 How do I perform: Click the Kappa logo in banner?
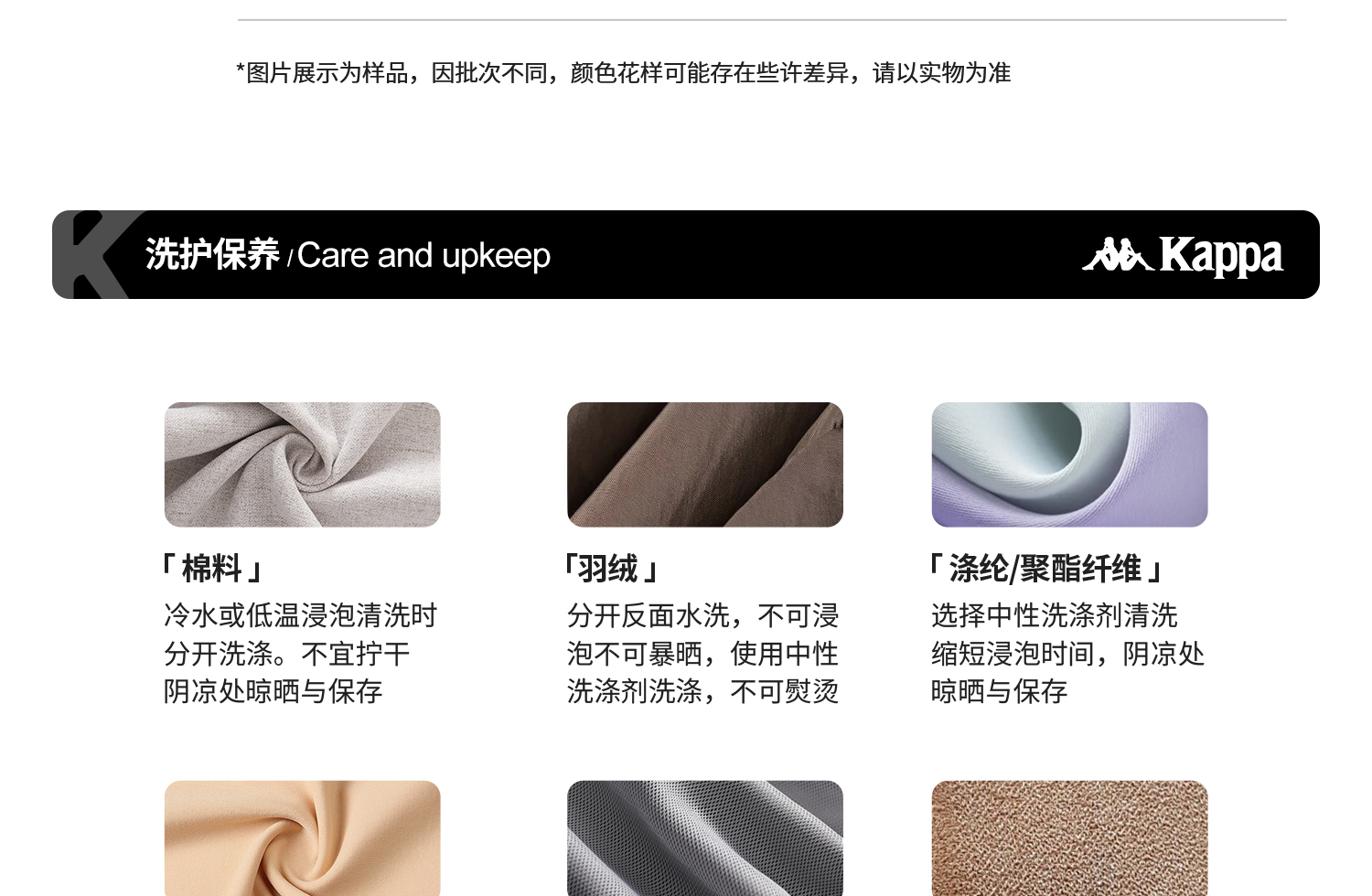pos(1183,255)
